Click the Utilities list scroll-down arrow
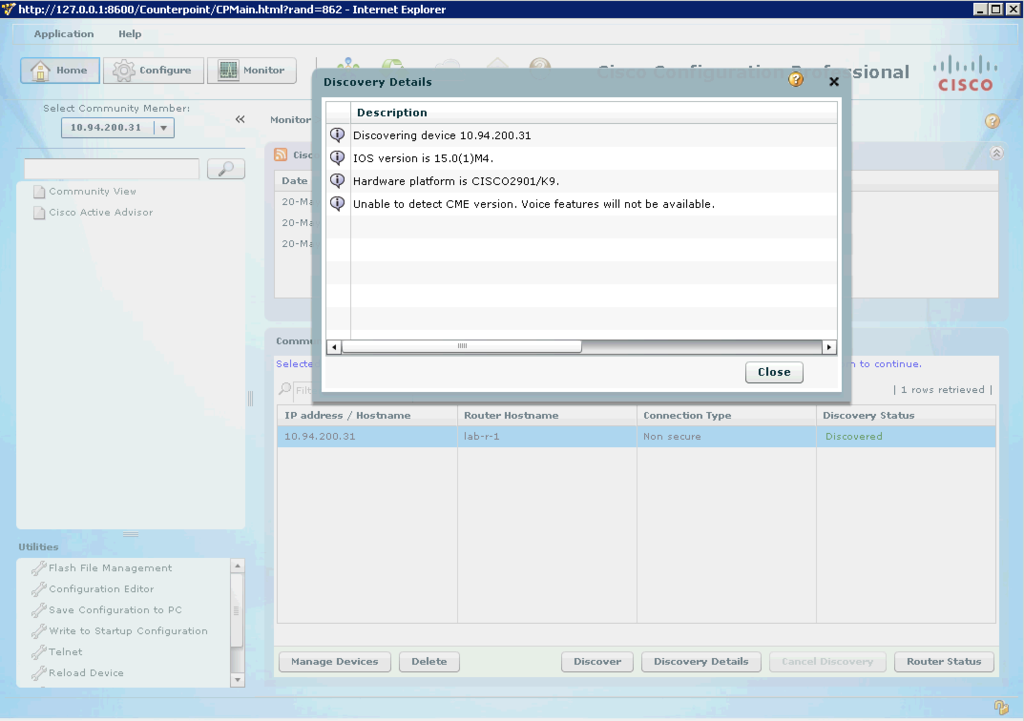Viewport: 1024px width, 721px height. pos(238,680)
